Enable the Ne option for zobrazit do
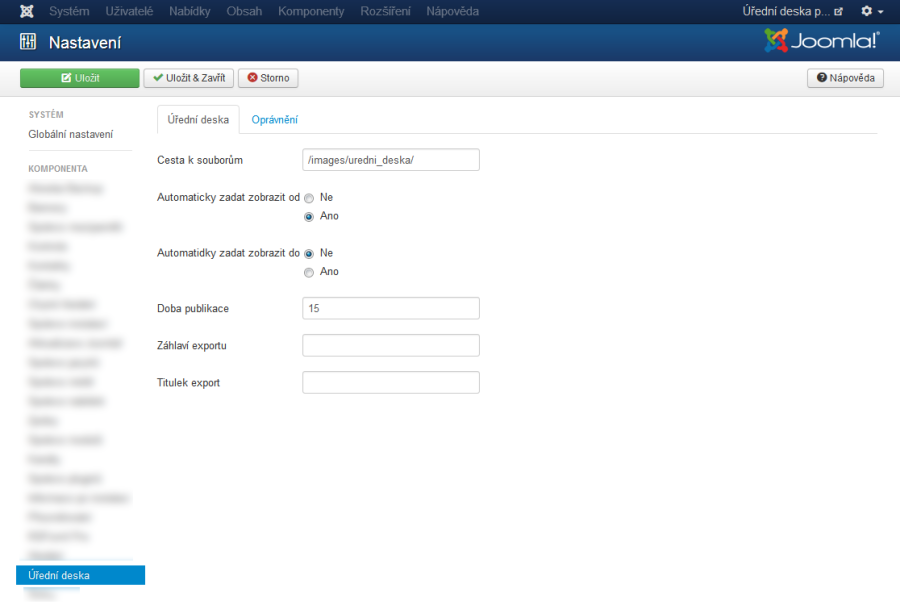Screen dimensions: 900x606 click(309, 253)
